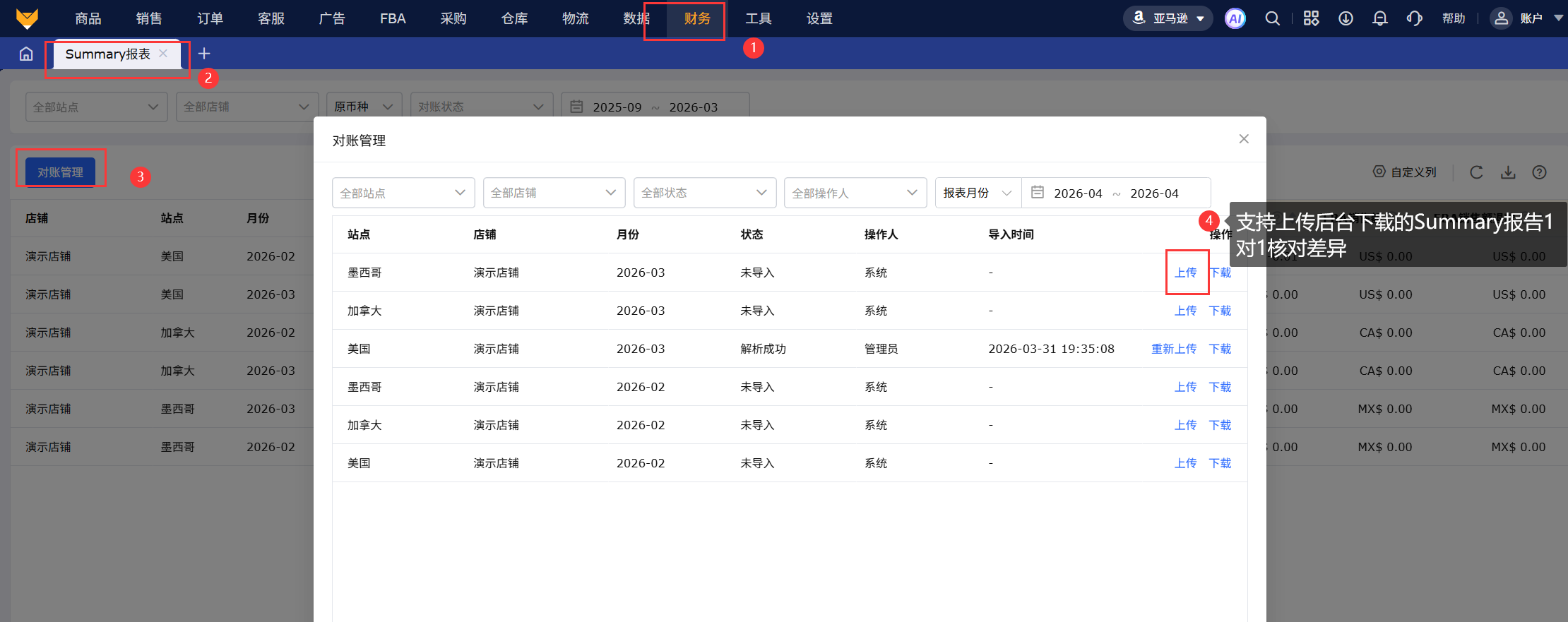
Task: Expand the 全部站点 dropdown in dialog
Action: pos(403,193)
